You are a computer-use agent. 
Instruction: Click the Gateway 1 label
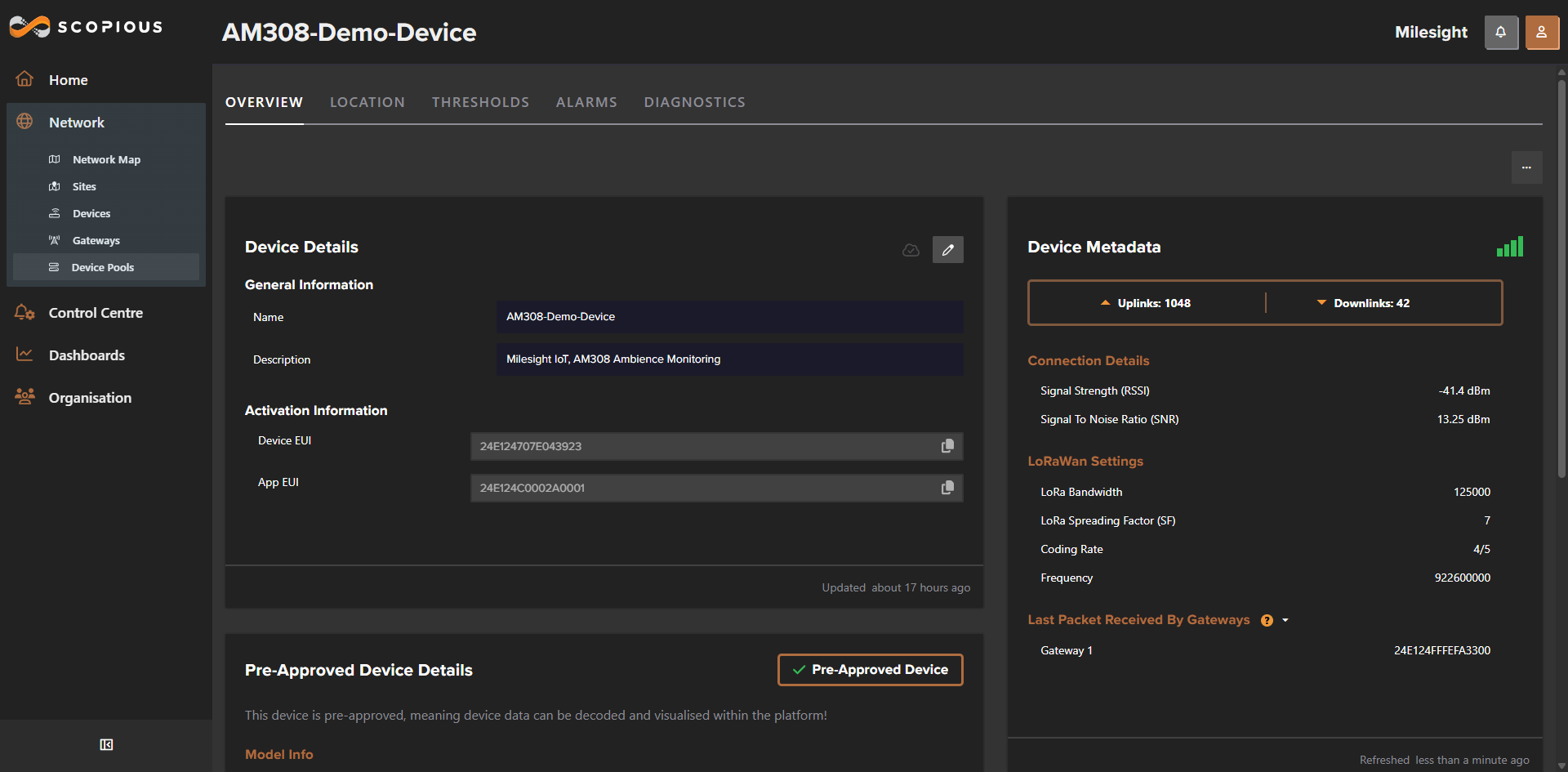point(1067,650)
